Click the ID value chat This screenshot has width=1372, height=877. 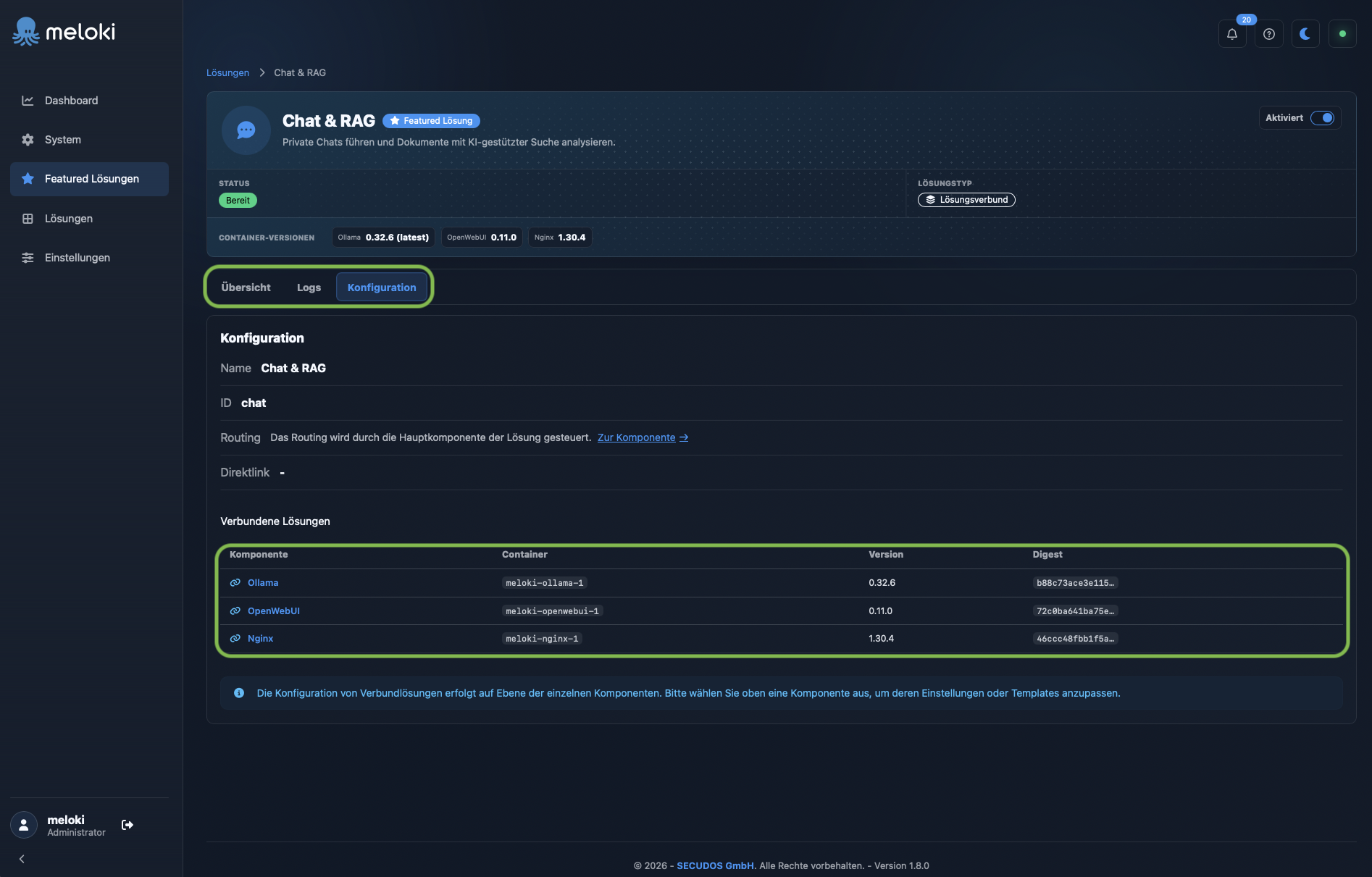(x=254, y=403)
